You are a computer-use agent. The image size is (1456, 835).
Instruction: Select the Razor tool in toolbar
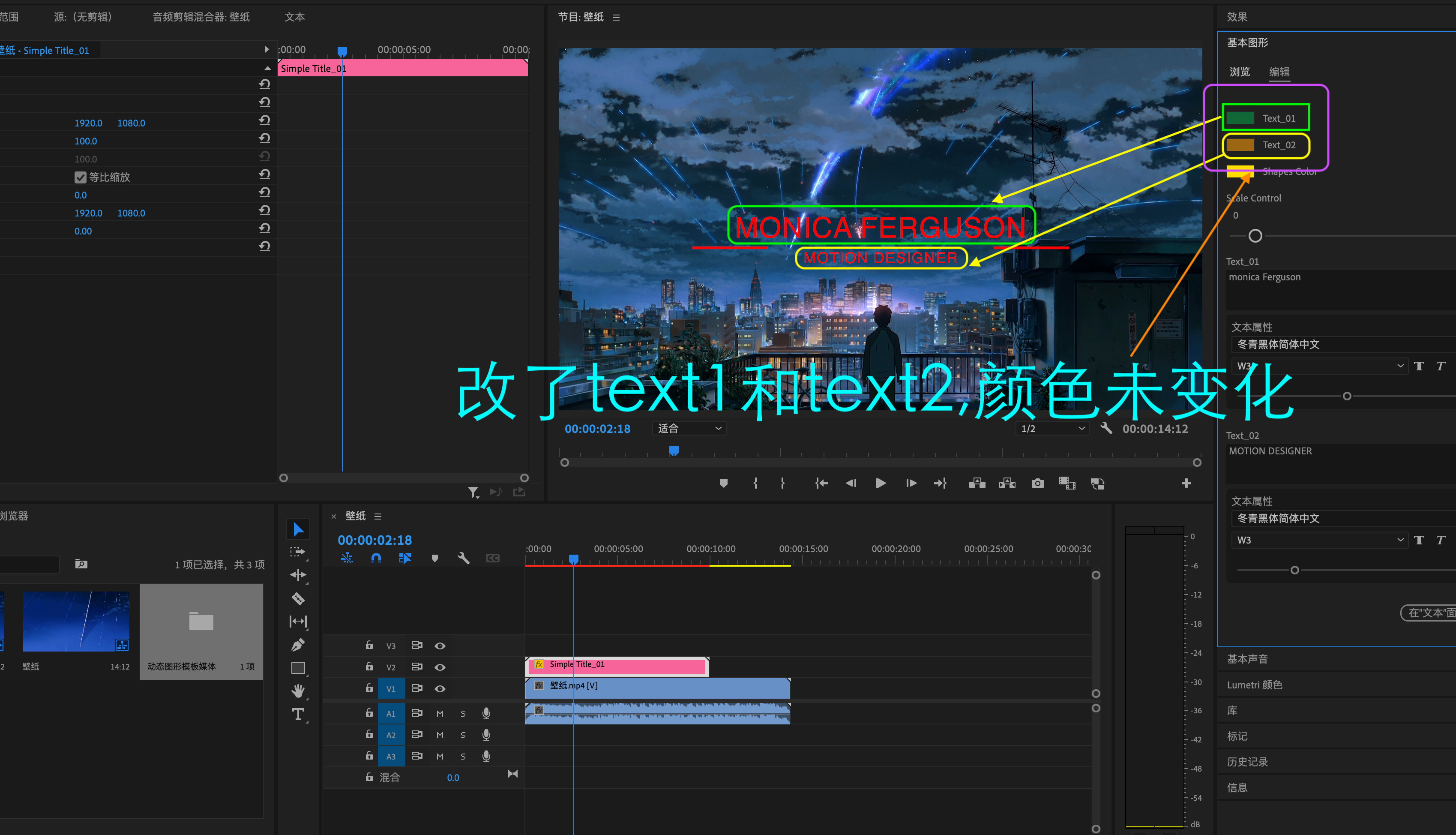[x=298, y=599]
